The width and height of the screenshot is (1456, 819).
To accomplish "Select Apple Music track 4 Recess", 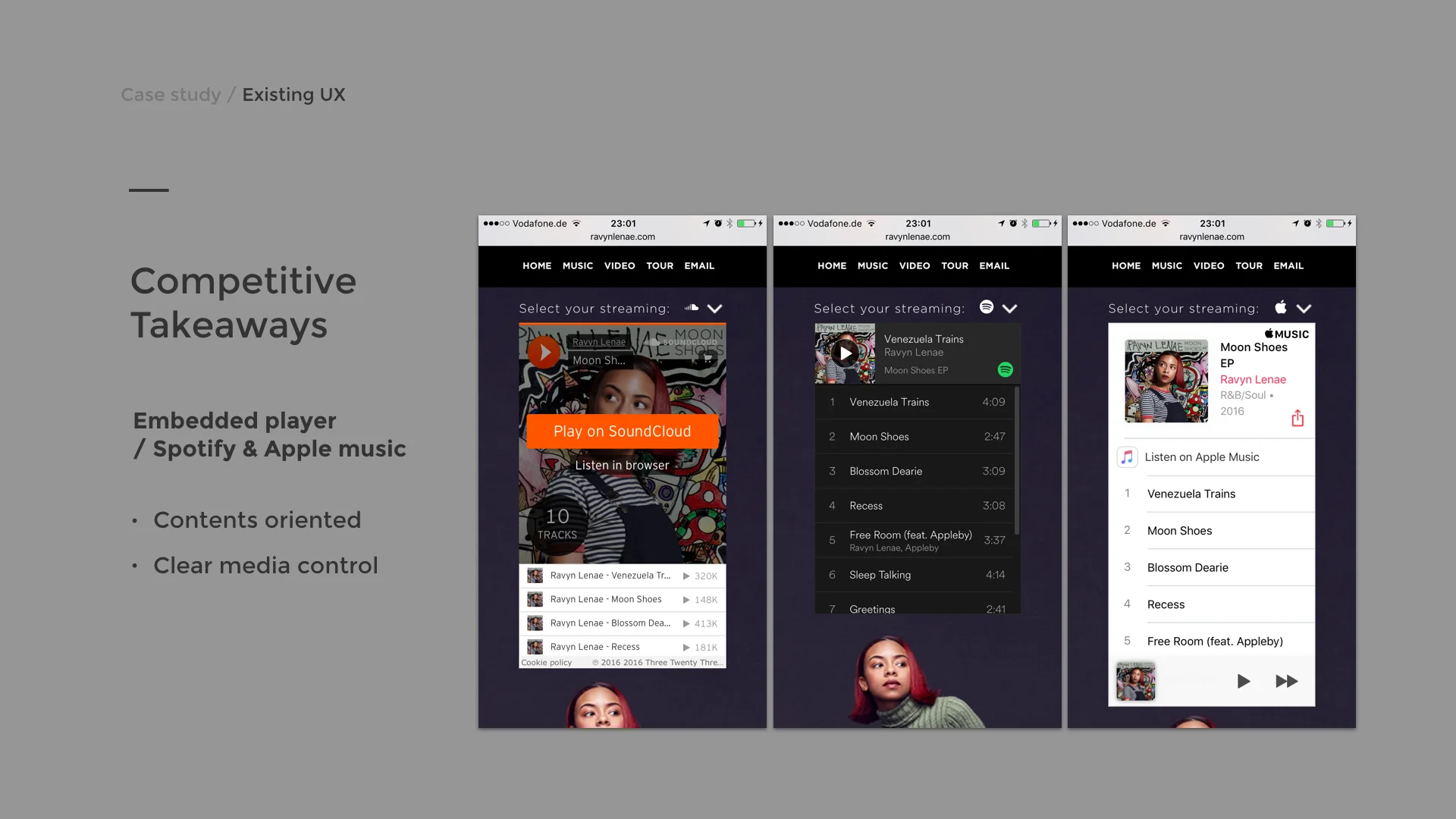I will (x=1212, y=604).
